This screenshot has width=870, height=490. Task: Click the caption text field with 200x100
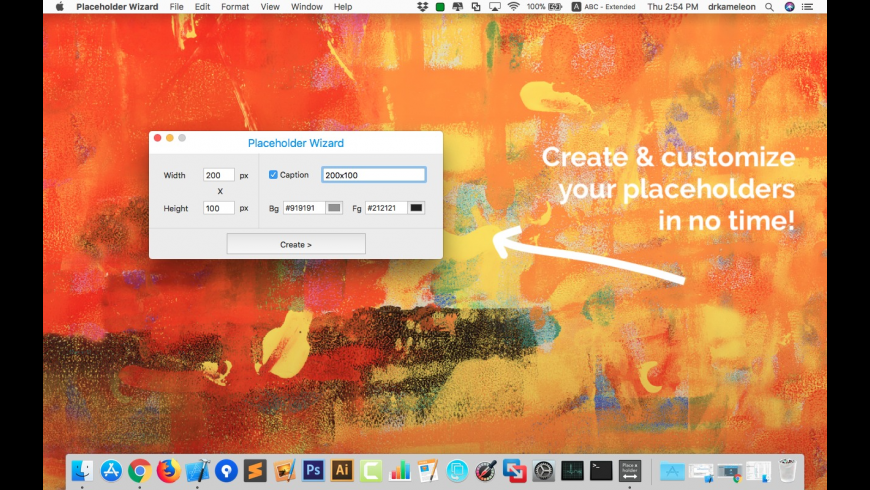(x=373, y=175)
